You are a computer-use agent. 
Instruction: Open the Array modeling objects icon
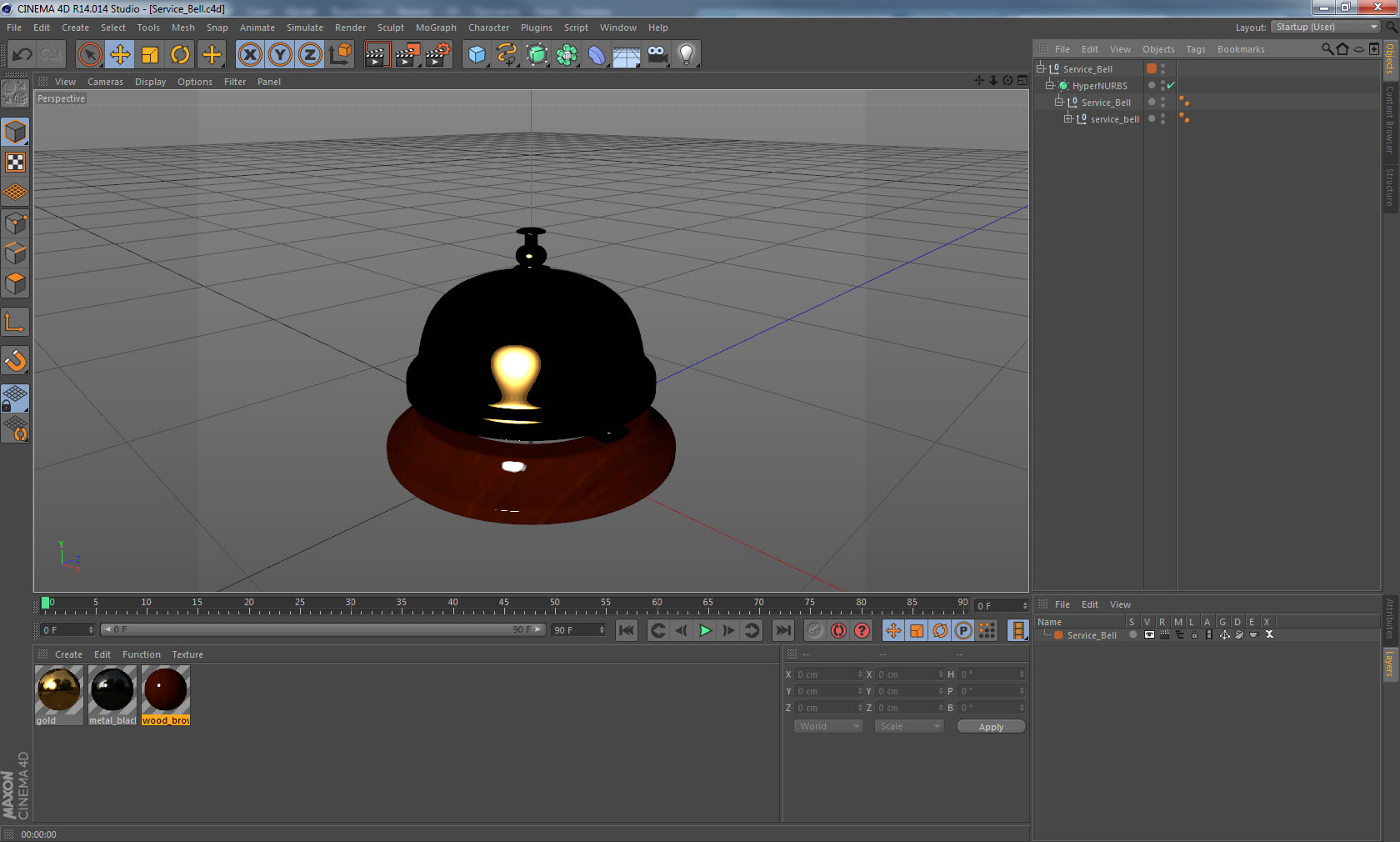point(567,55)
